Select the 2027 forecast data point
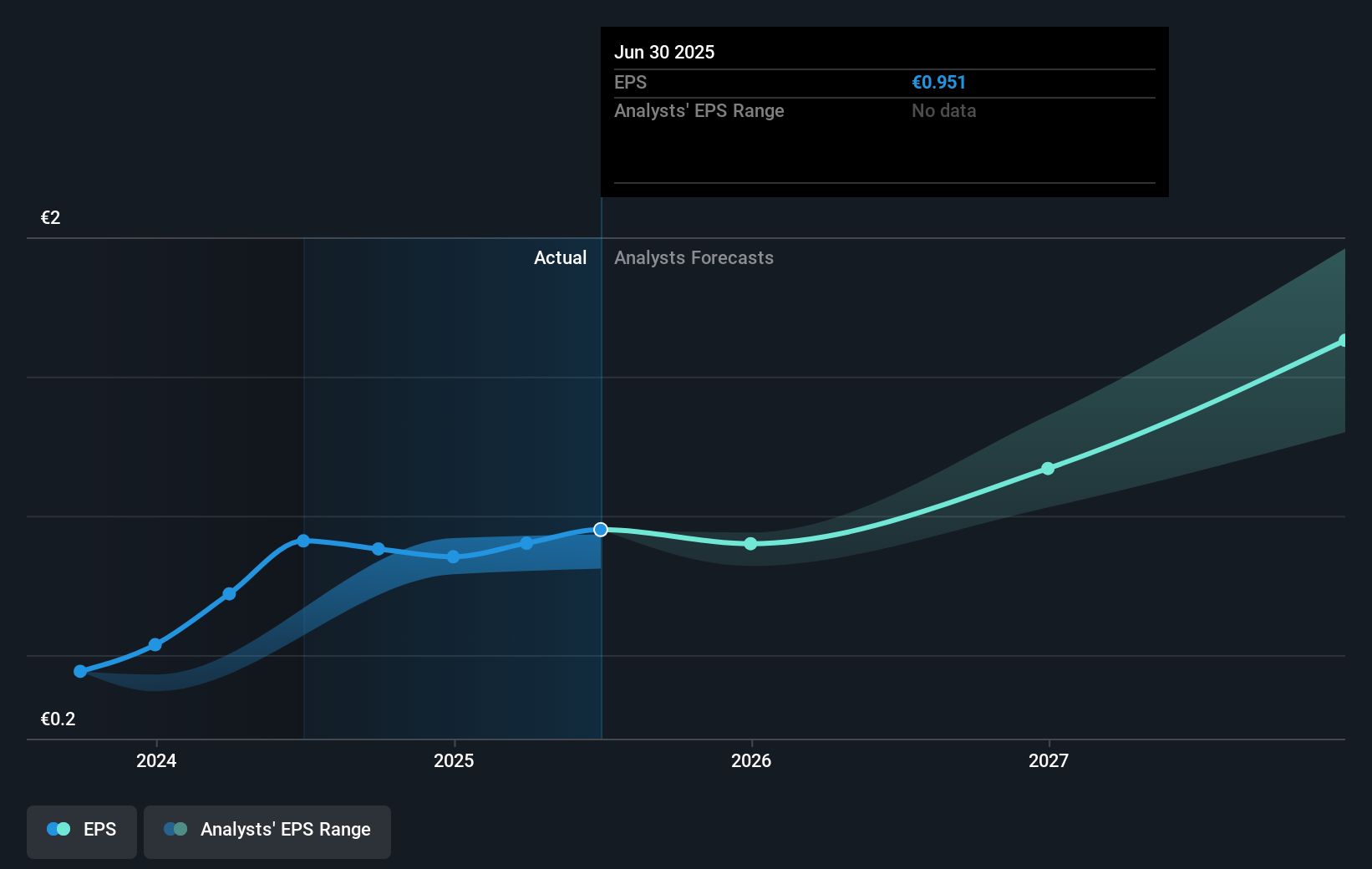Viewport: 1372px width, 869px height. (1049, 469)
